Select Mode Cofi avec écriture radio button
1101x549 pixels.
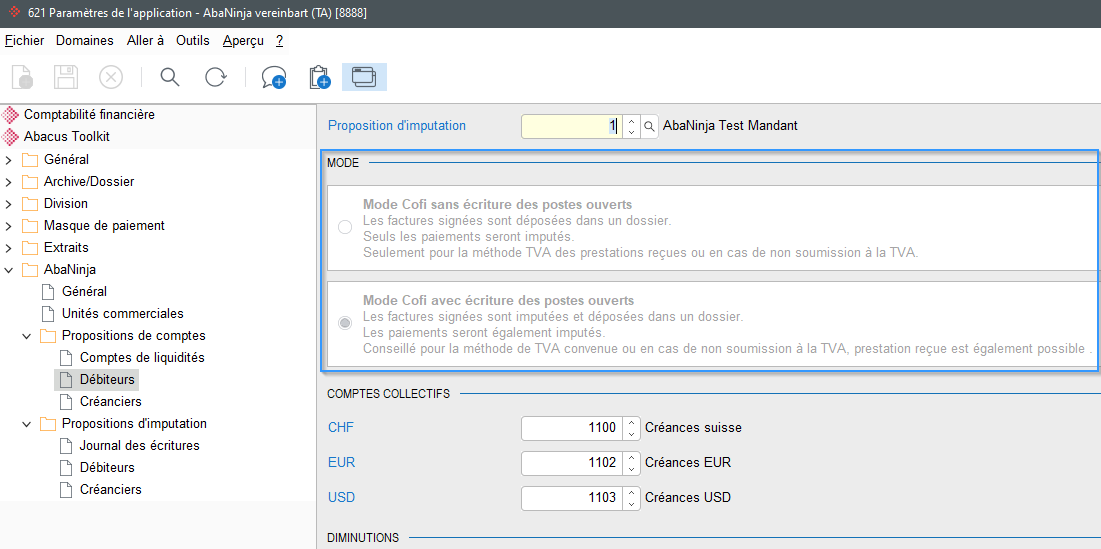[345, 323]
